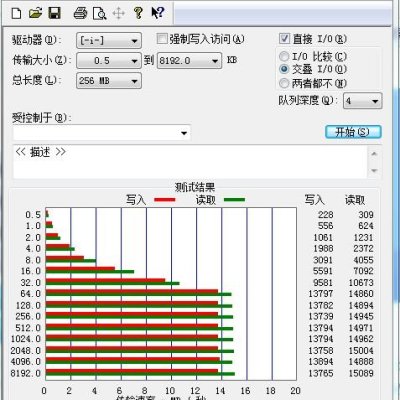The width and height of the screenshot is (400, 400).
Task: Click the four-arrow move icon
Action: pos(119,13)
